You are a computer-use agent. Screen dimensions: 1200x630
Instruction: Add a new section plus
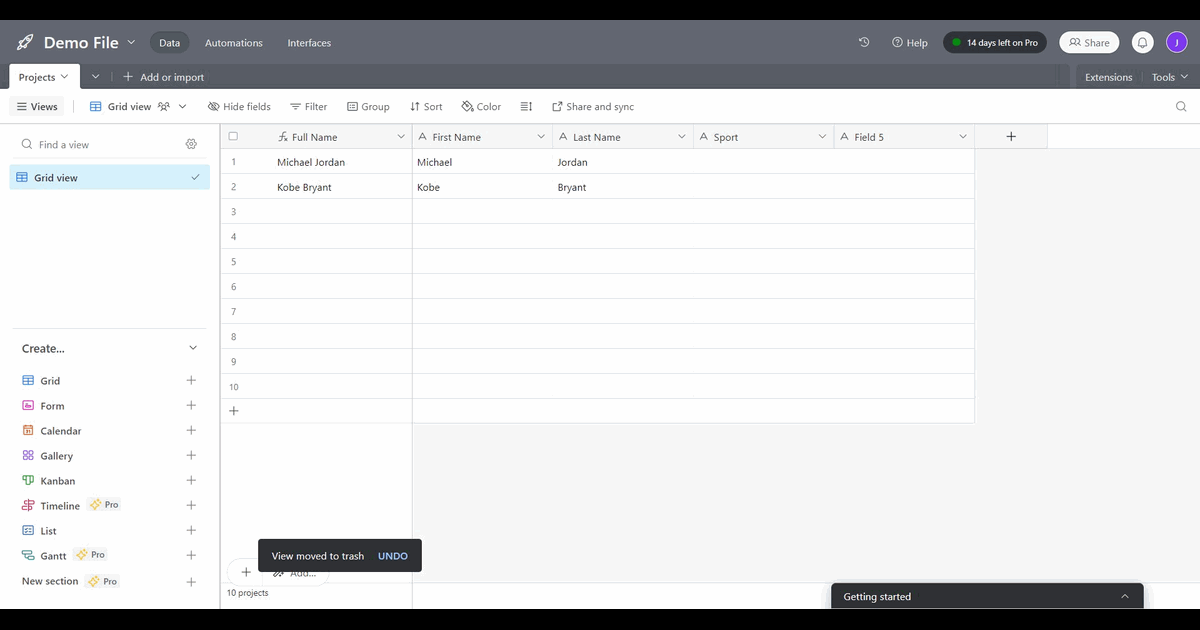point(191,581)
